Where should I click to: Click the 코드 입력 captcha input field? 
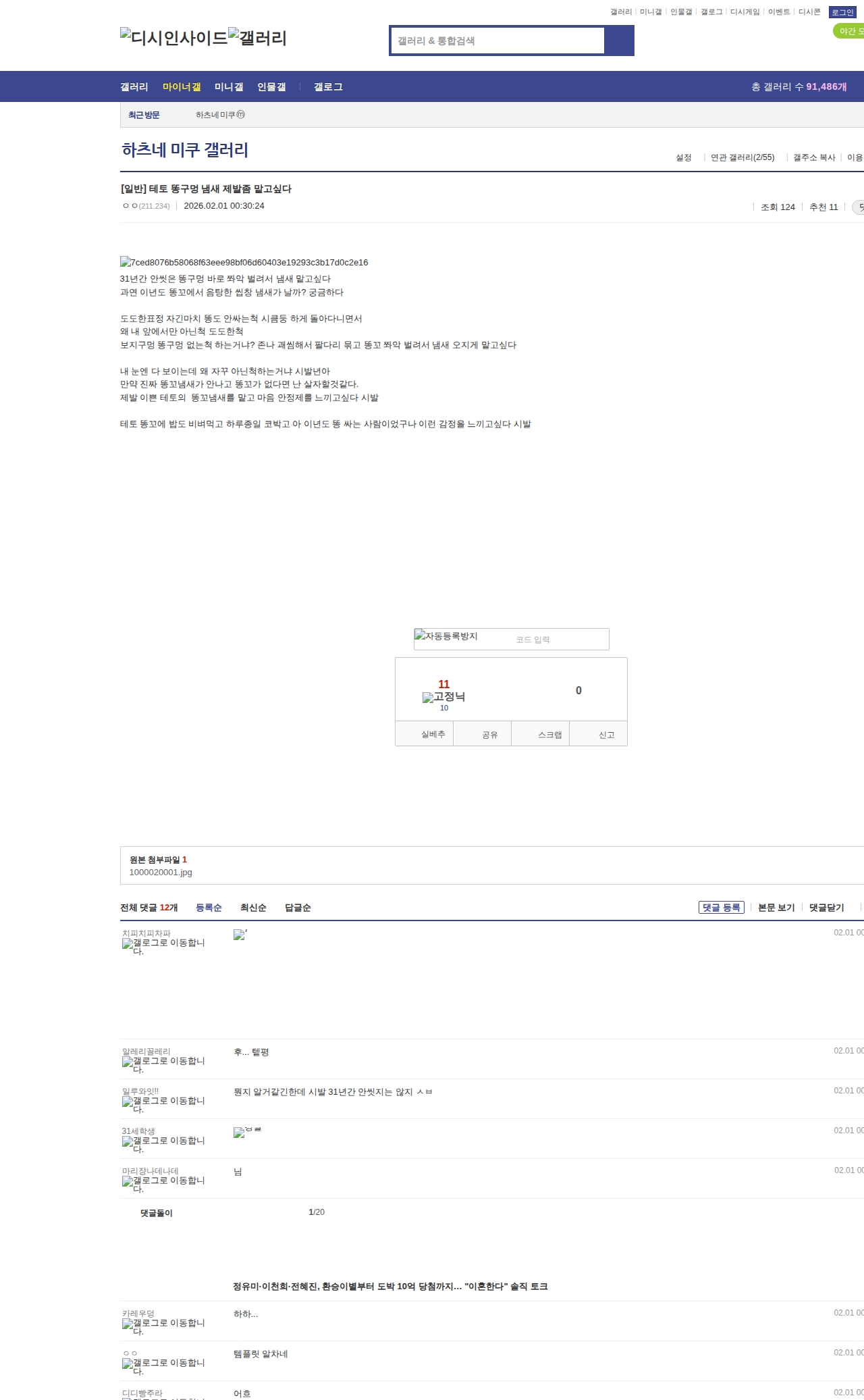tap(560, 640)
